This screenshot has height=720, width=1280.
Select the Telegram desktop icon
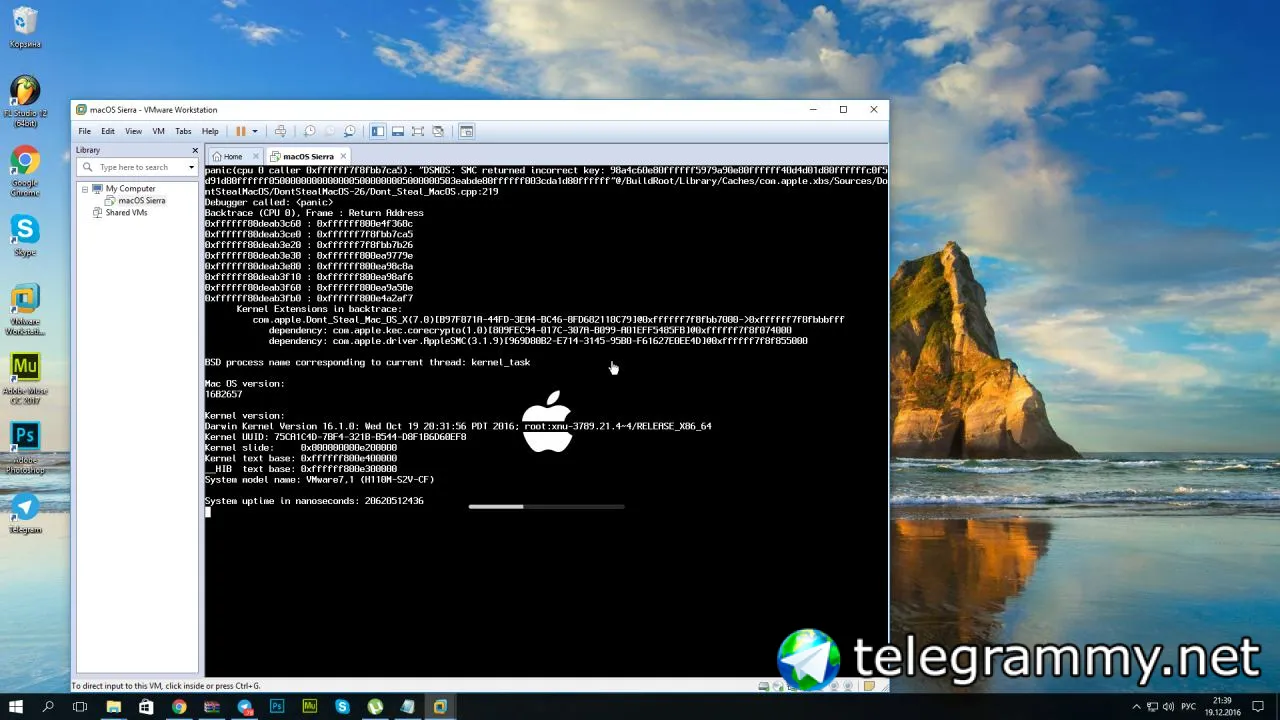25,513
